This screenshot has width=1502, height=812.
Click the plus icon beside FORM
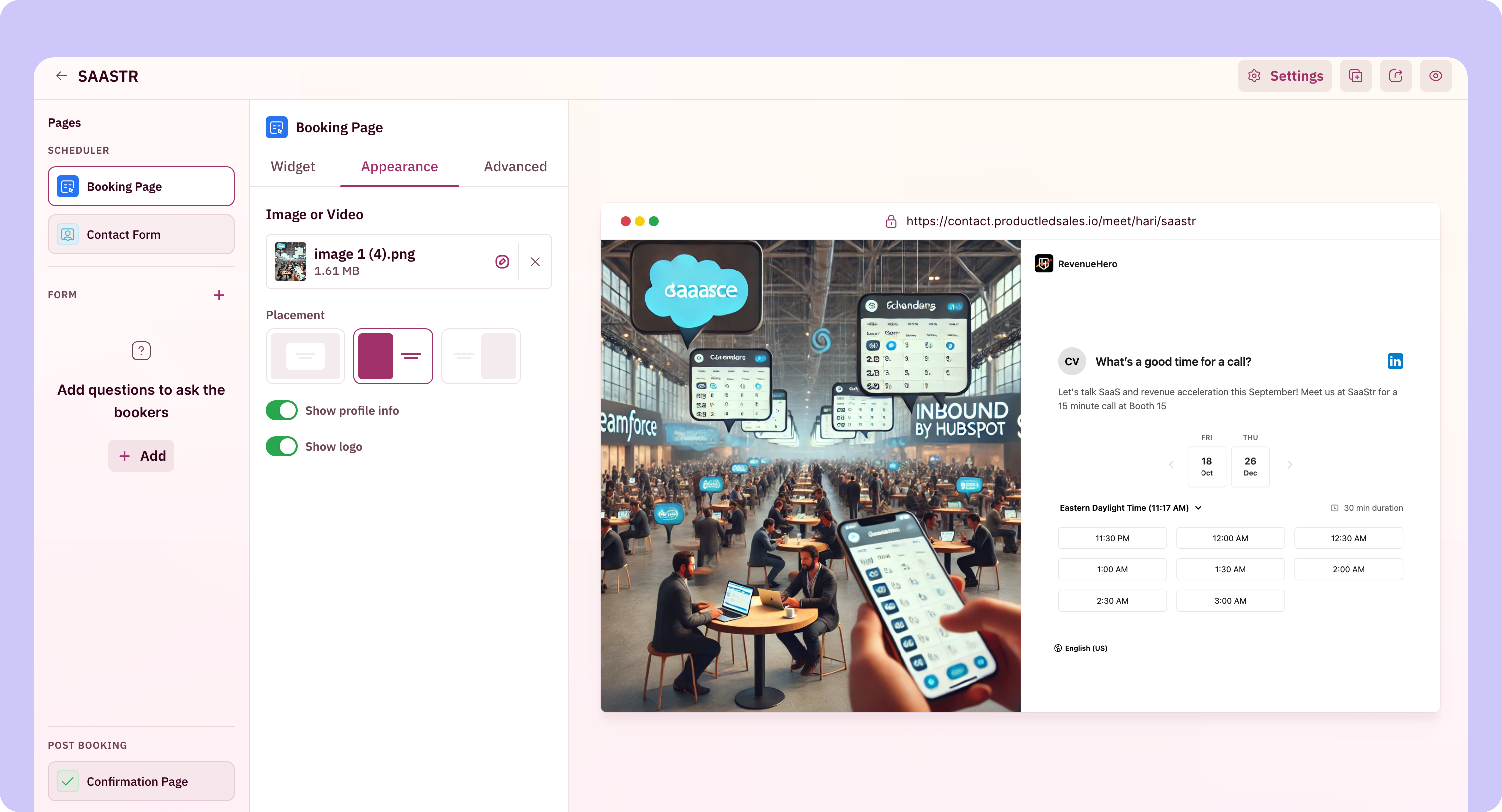219,295
